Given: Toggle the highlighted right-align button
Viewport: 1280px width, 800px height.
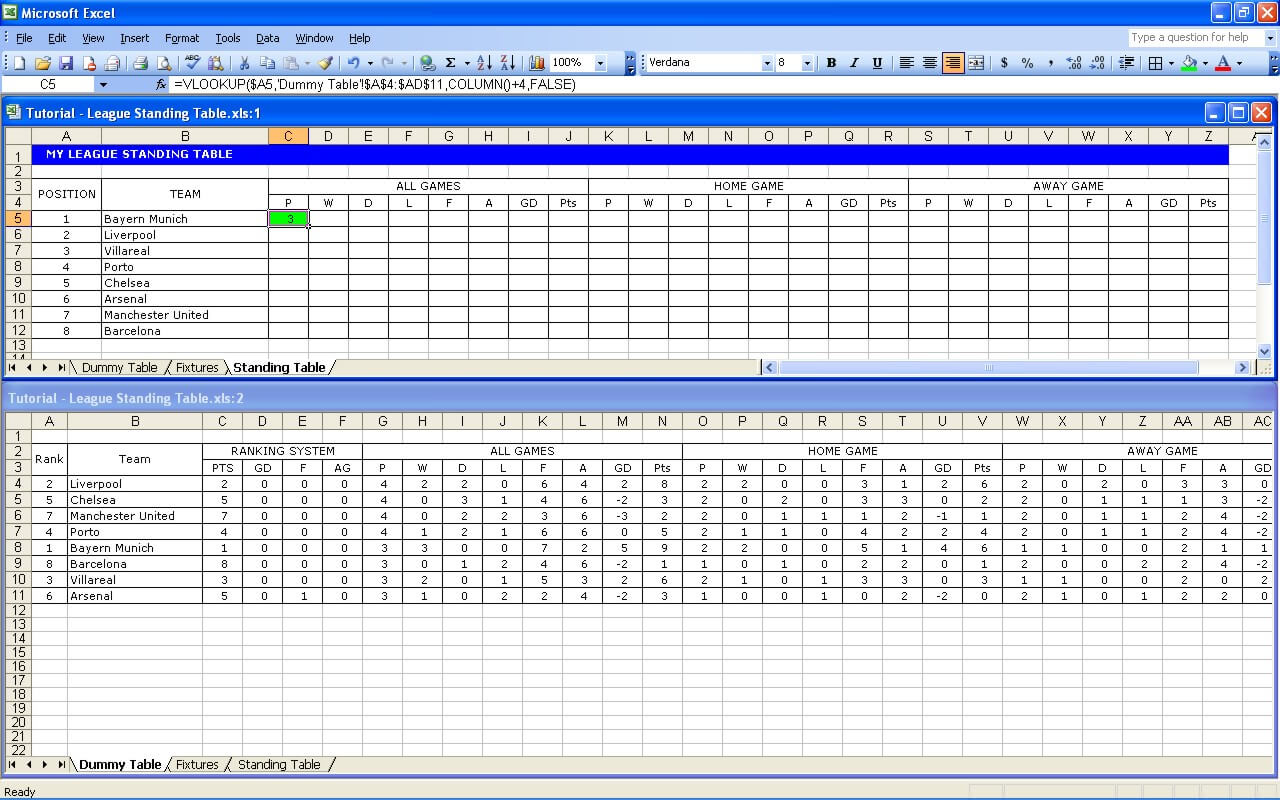Looking at the screenshot, I should 953,63.
